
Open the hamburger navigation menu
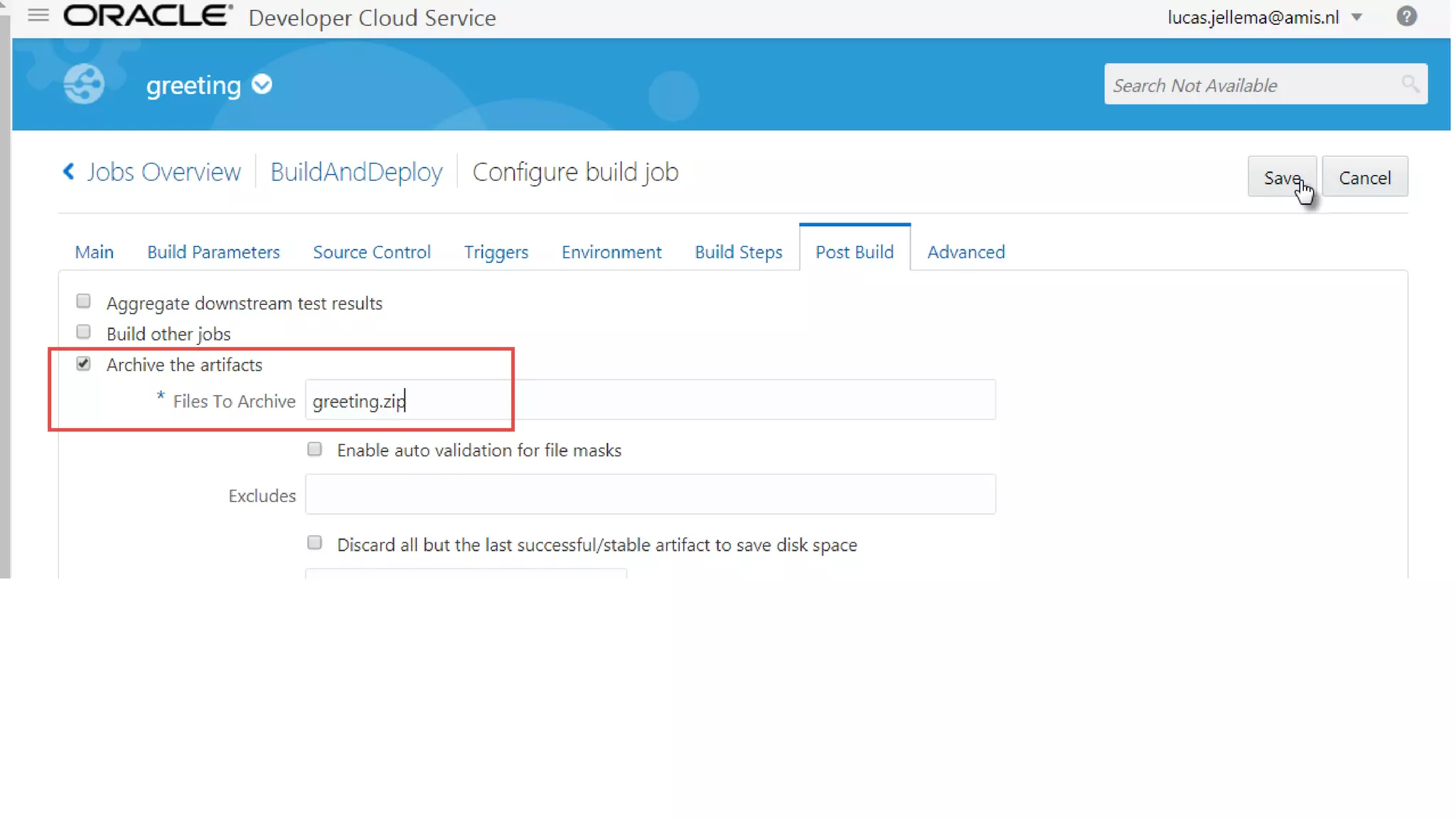click(38, 15)
